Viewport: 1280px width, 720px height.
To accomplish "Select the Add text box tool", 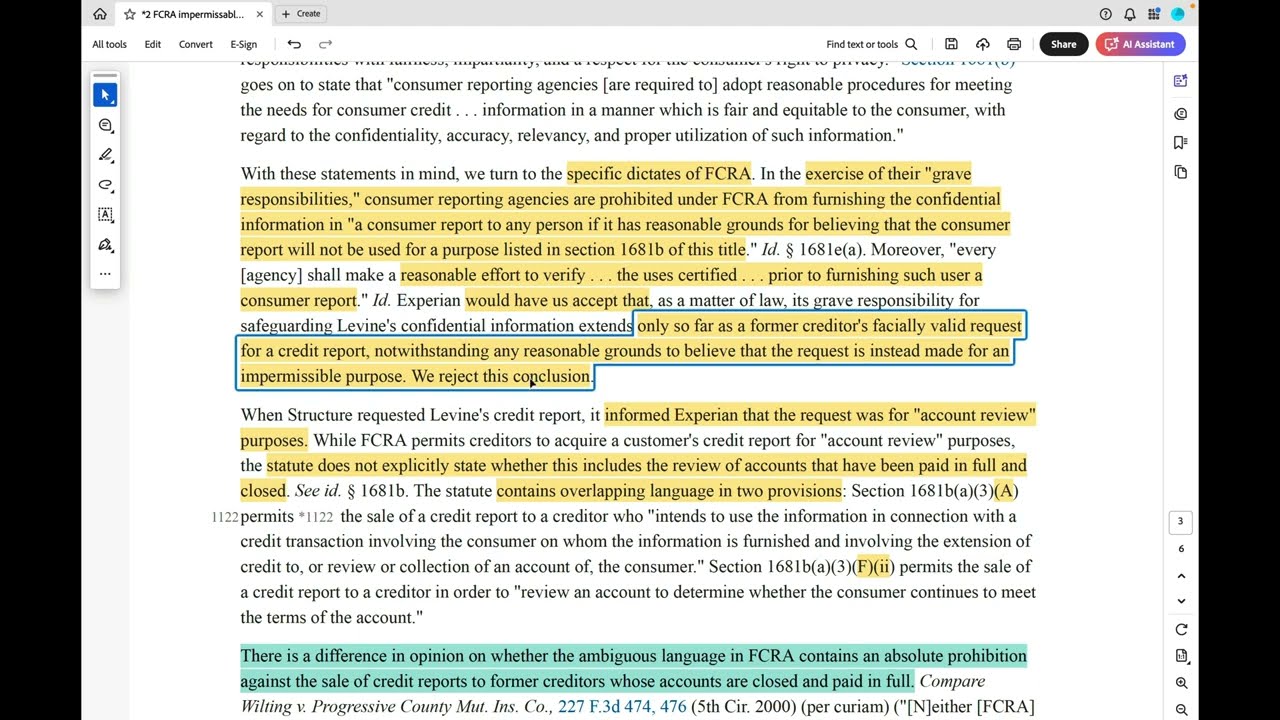I will [x=105, y=214].
